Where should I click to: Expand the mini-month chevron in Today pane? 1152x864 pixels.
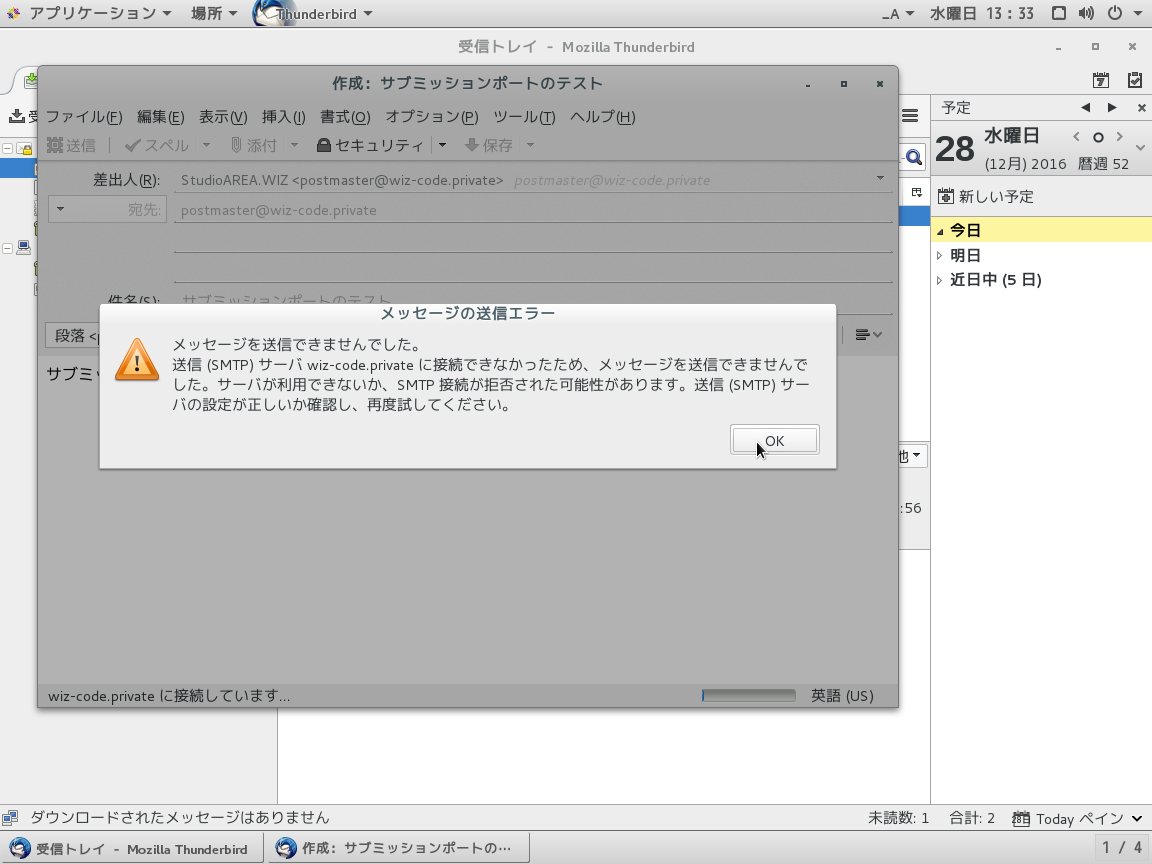(1140, 148)
